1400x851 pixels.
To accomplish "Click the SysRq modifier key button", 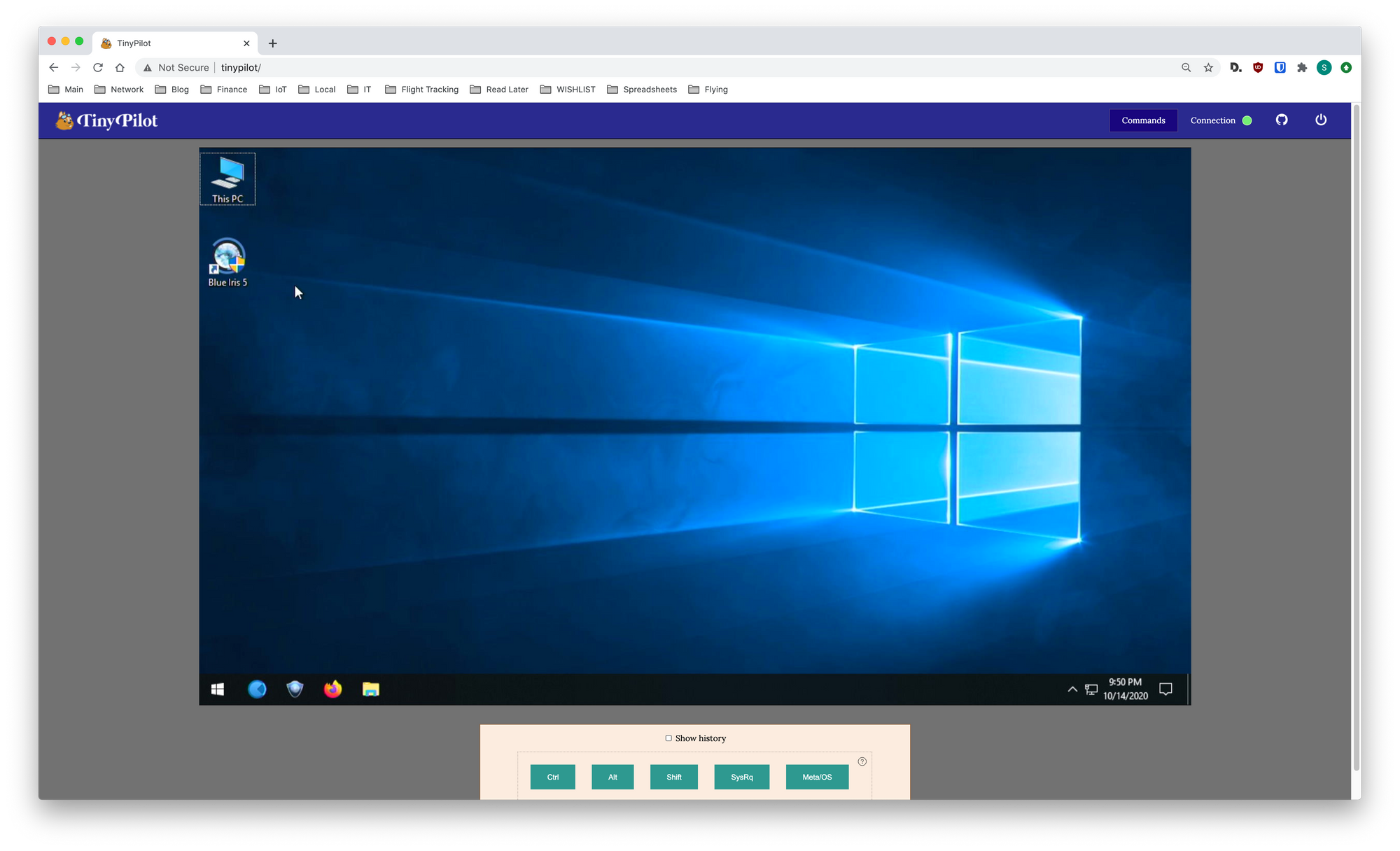I will click(741, 777).
